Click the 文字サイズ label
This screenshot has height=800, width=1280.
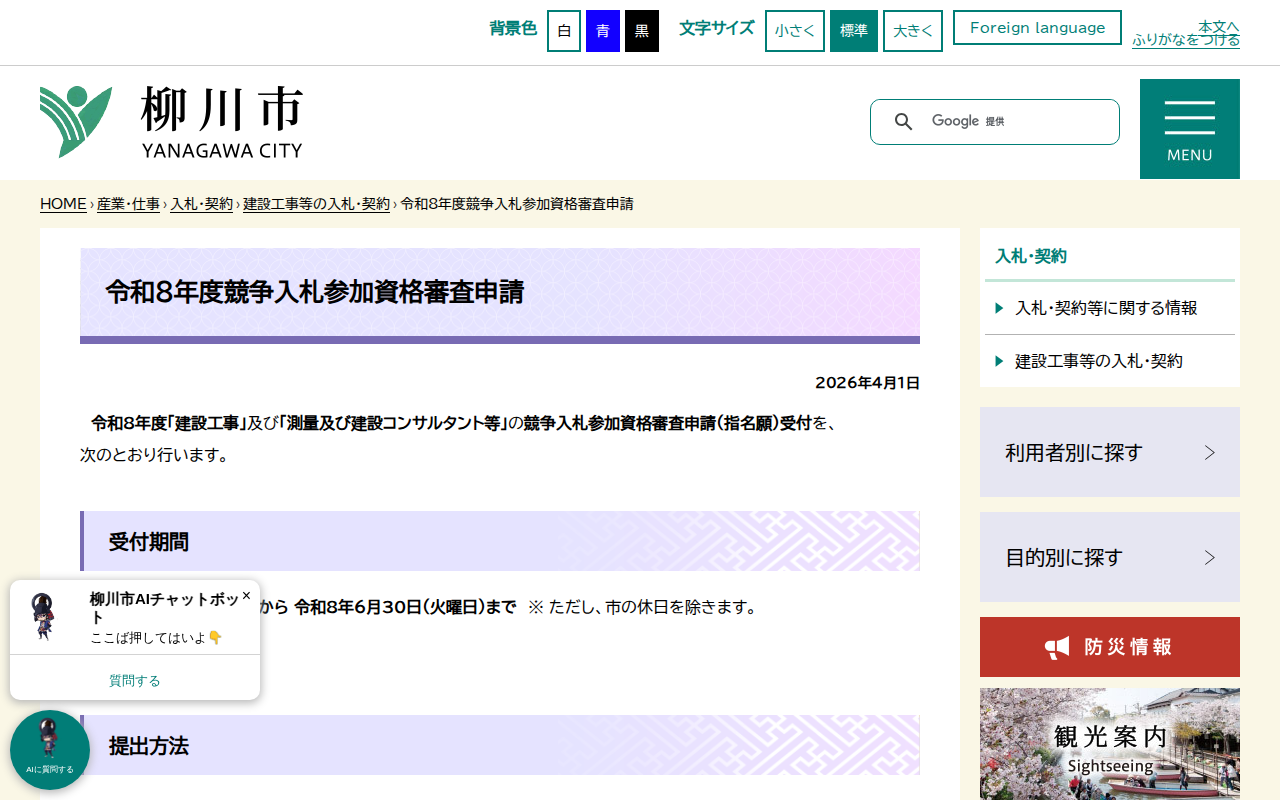click(716, 28)
